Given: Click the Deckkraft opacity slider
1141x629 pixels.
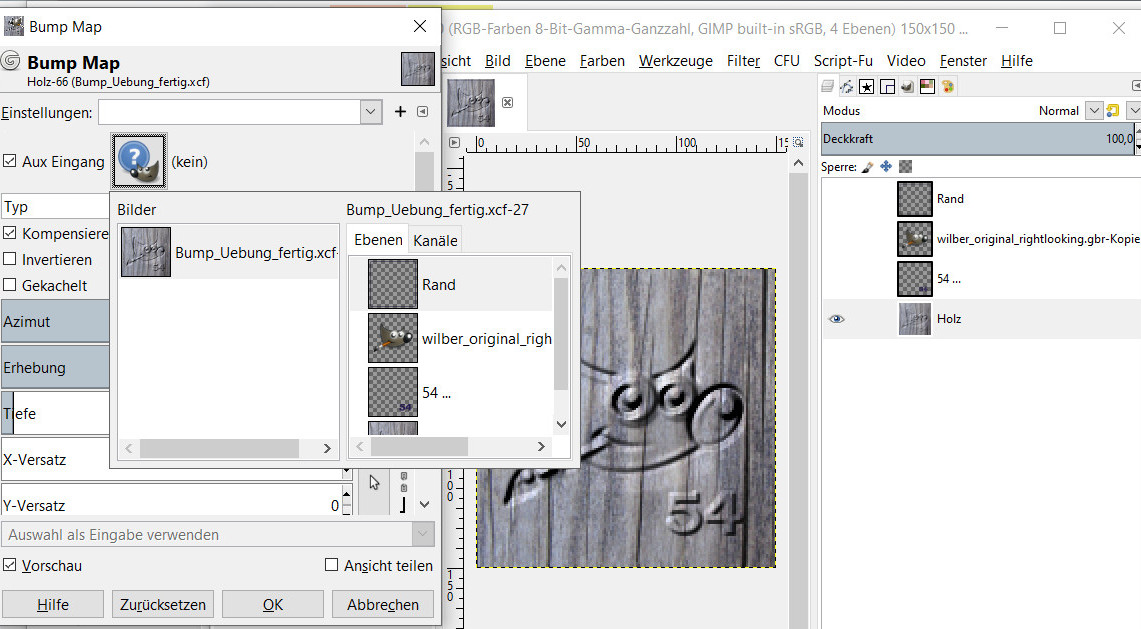Looking at the screenshot, I should tap(975, 139).
